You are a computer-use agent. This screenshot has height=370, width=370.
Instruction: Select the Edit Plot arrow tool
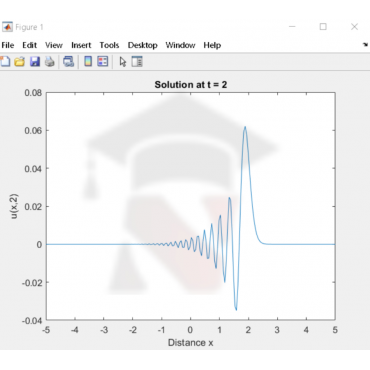point(123,62)
